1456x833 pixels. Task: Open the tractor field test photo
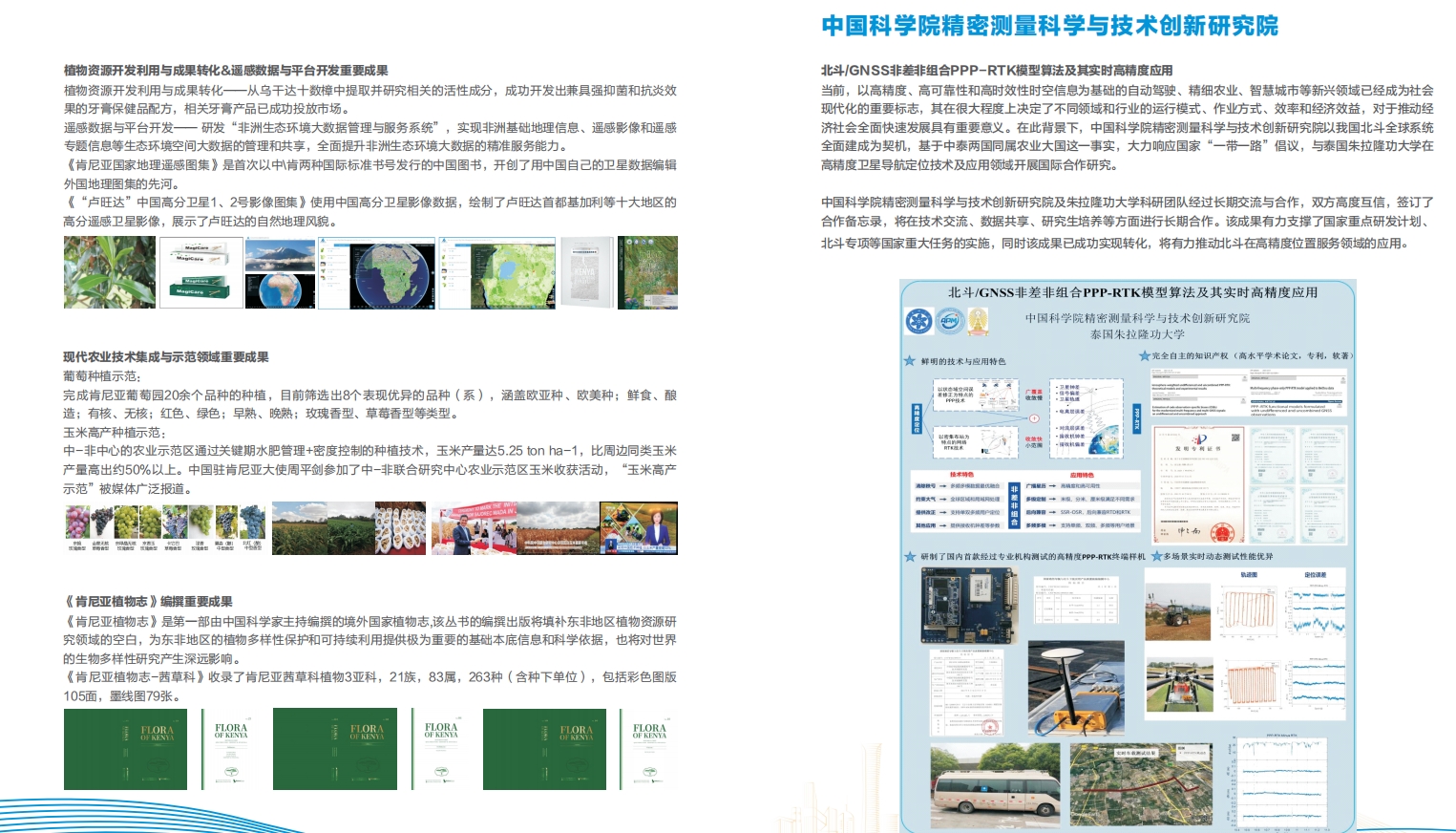pos(1178,611)
